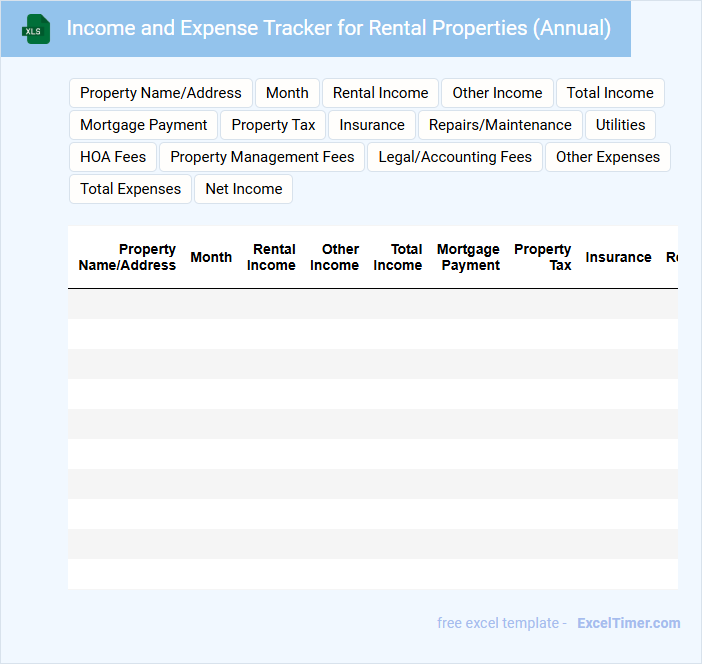Choose the Mortgage Payment tag

click(x=143, y=125)
